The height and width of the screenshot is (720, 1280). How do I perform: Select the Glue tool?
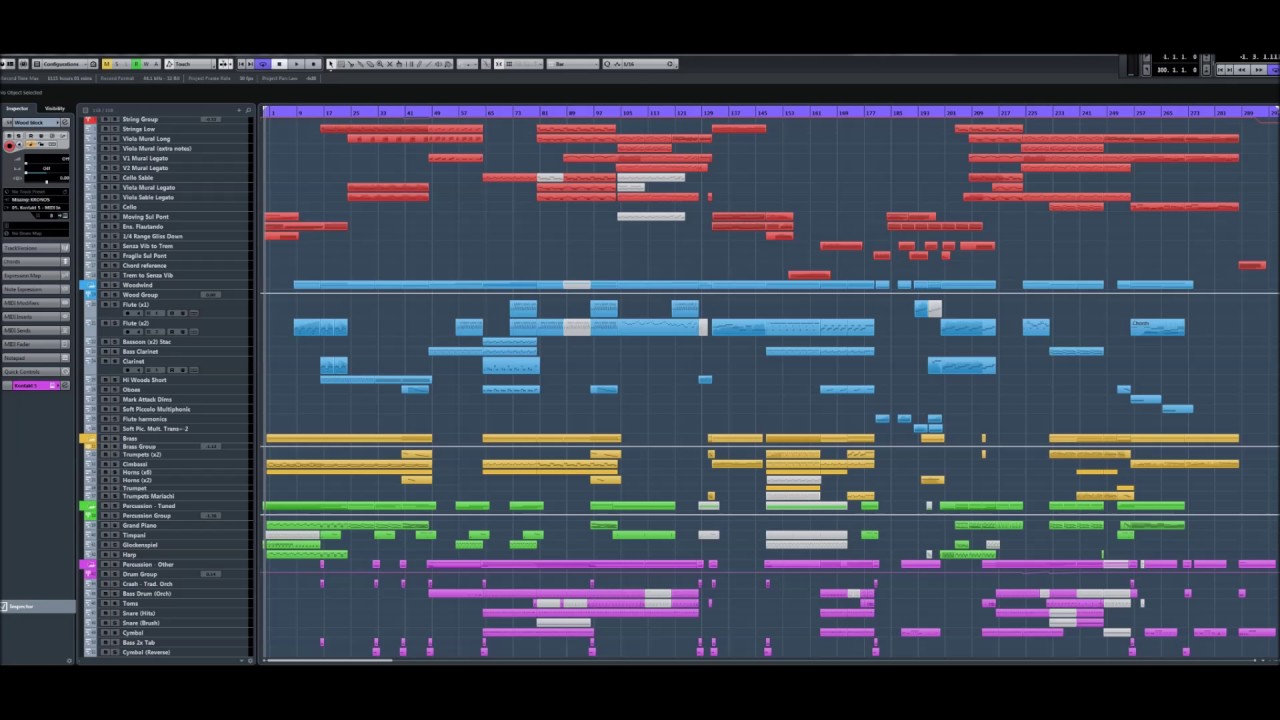(x=360, y=64)
